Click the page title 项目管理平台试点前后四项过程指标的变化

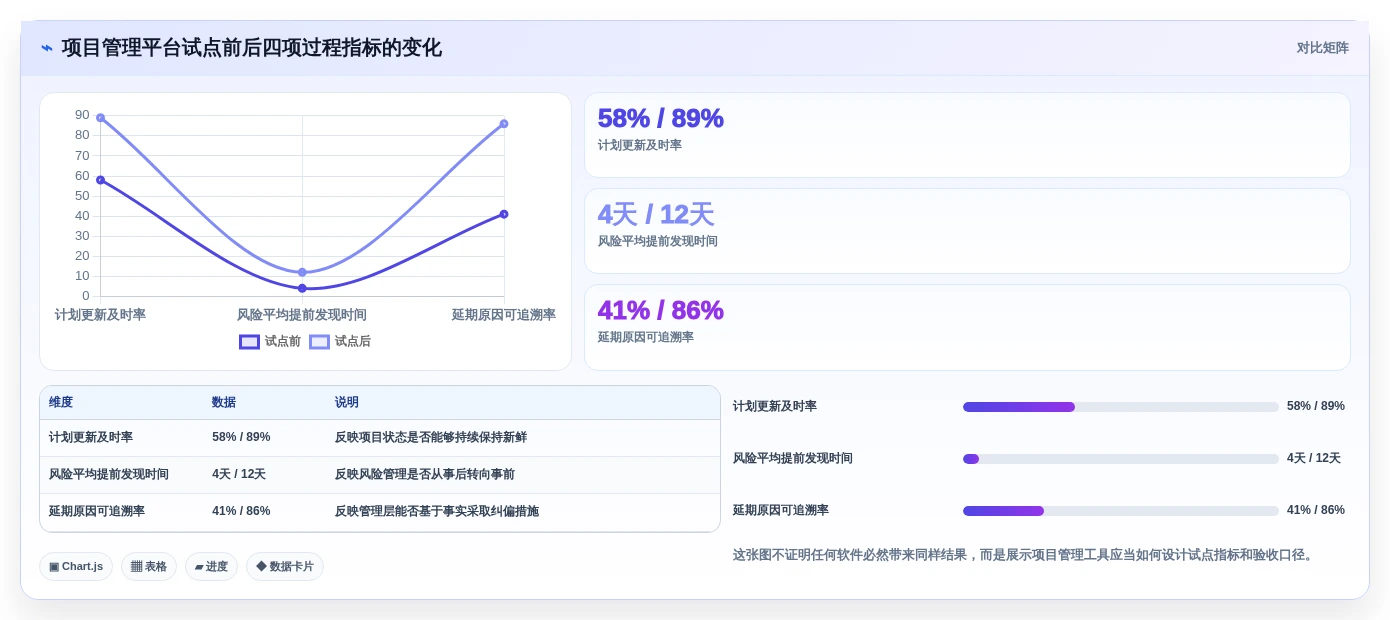[251, 48]
